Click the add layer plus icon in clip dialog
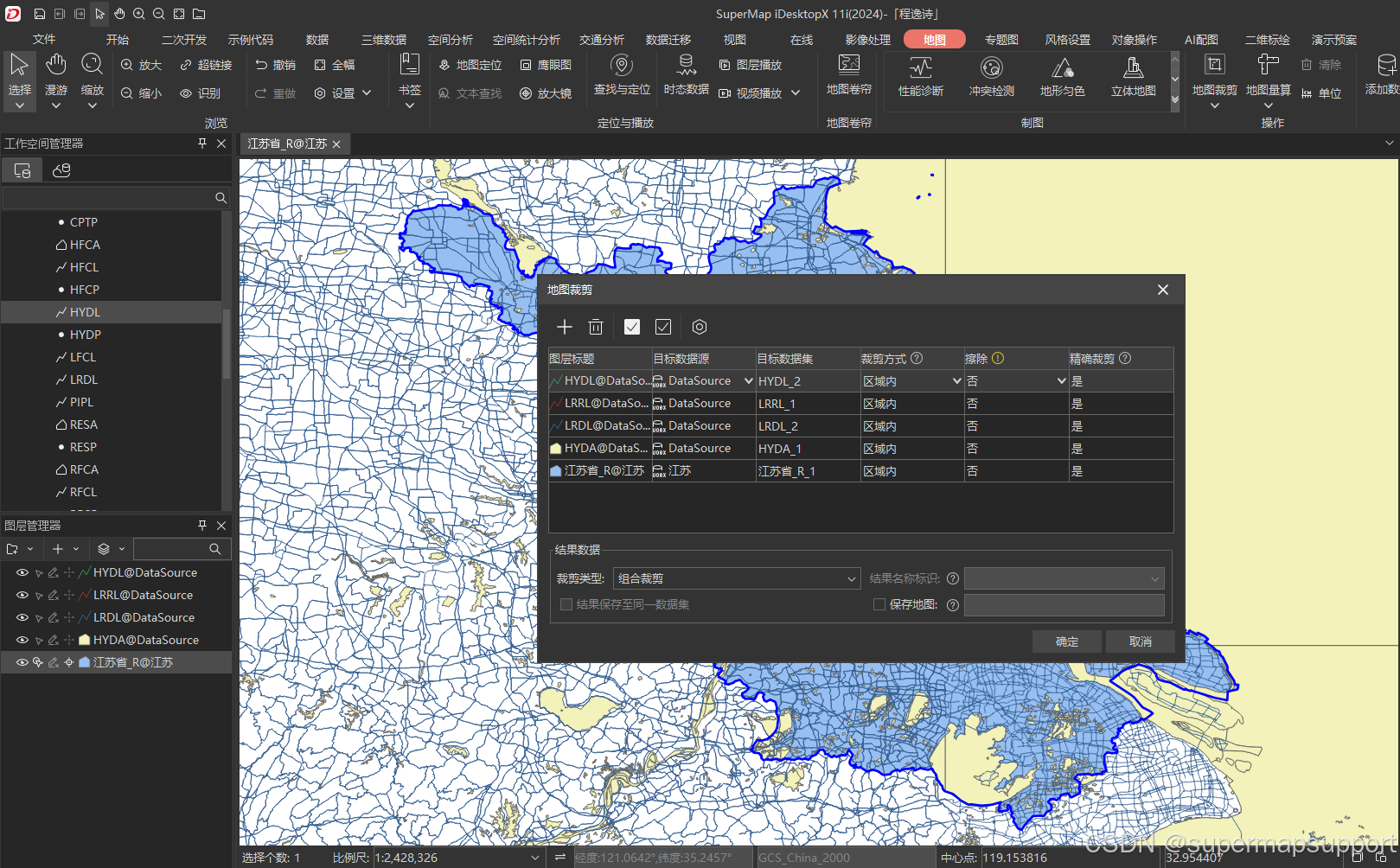The image size is (1400, 868). (x=565, y=327)
